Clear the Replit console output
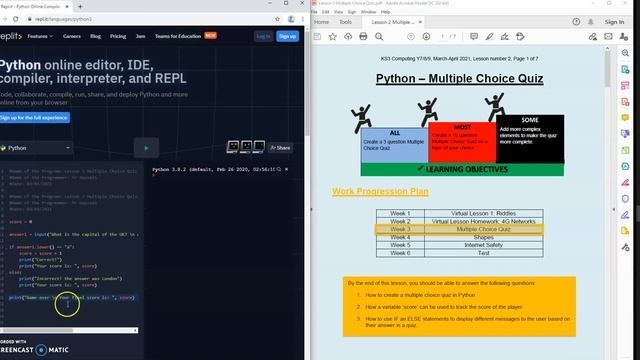 click(286, 169)
